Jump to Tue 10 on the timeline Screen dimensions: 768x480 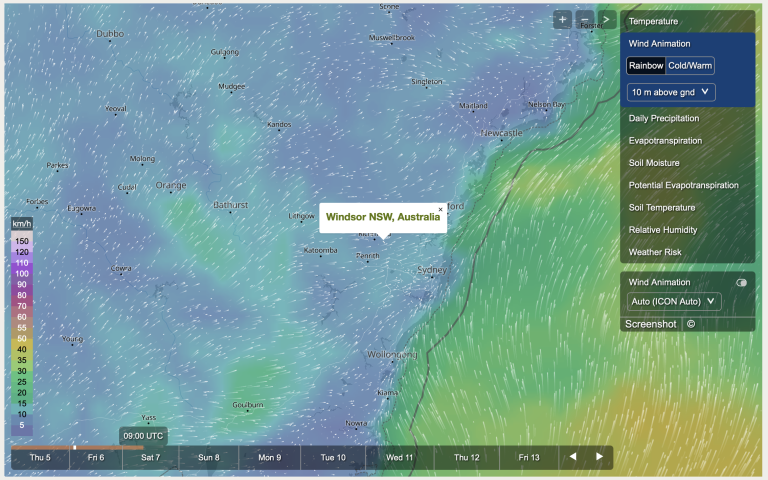click(333, 457)
